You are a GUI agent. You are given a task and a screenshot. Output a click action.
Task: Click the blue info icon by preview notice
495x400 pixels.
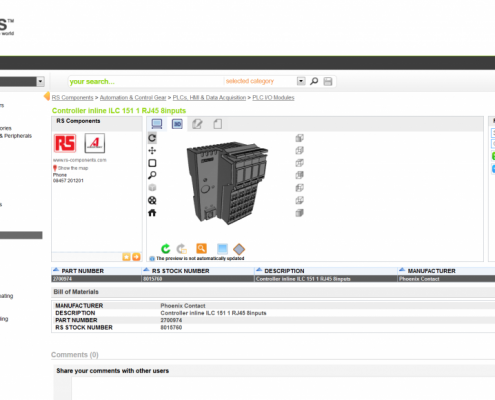coord(152,258)
